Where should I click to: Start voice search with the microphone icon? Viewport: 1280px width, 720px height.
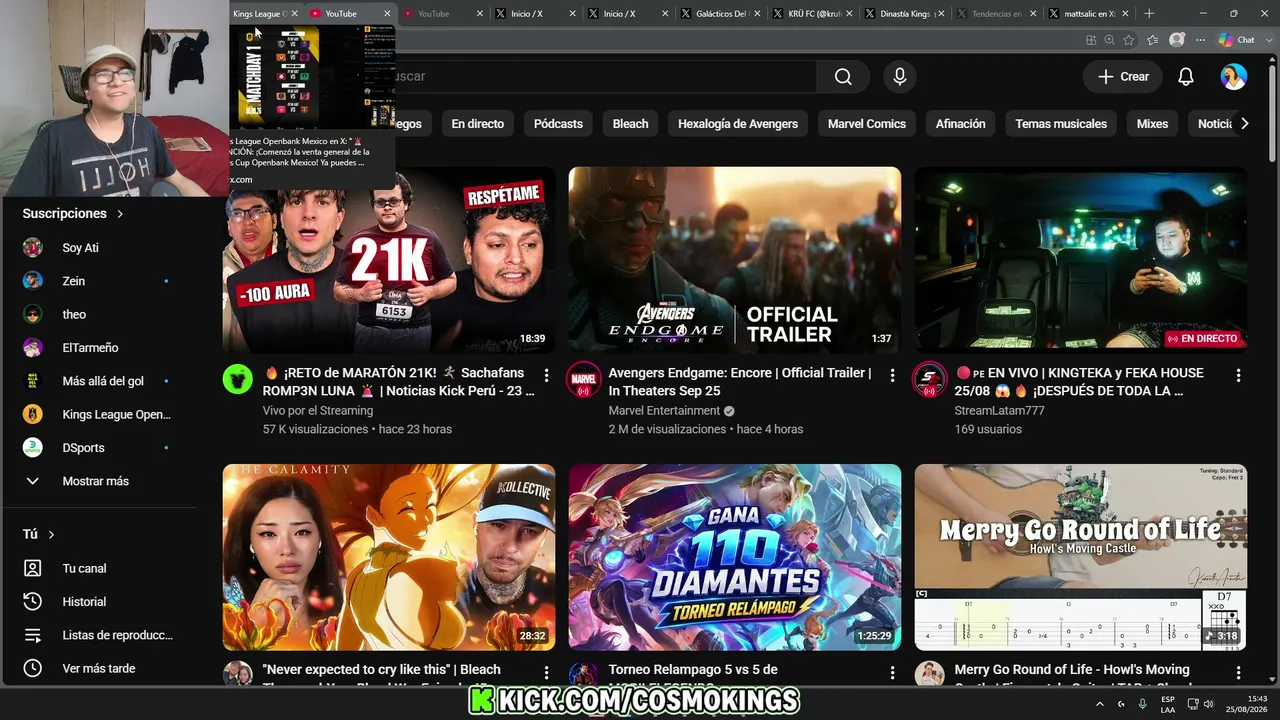(900, 77)
